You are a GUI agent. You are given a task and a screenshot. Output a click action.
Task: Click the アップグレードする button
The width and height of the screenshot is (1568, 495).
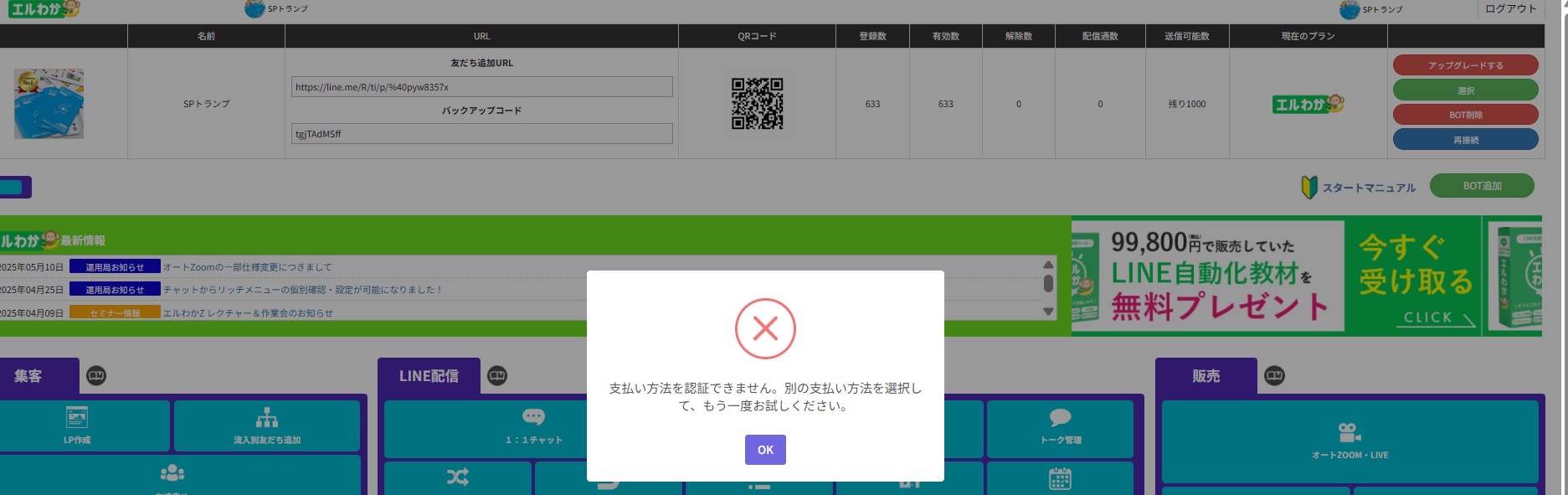1465,65
